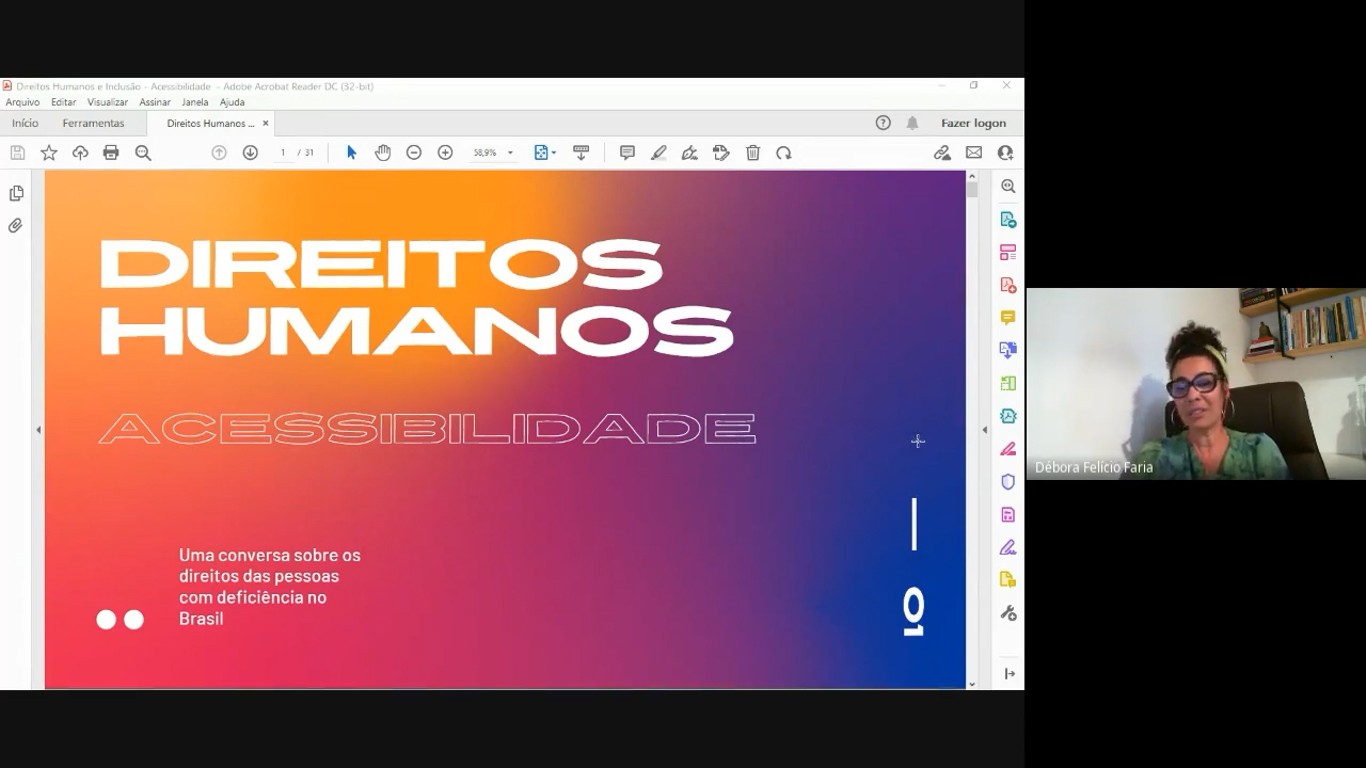The width and height of the screenshot is (1366, 768).
Task: Zoom in with the plus button
Action: pos(445,153)
